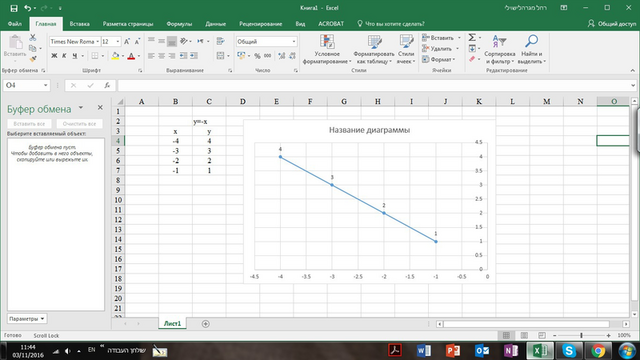Open Conditional Formatting (Условное форматирование)
This screenshot has width=640, height=360.
[327, 49]
